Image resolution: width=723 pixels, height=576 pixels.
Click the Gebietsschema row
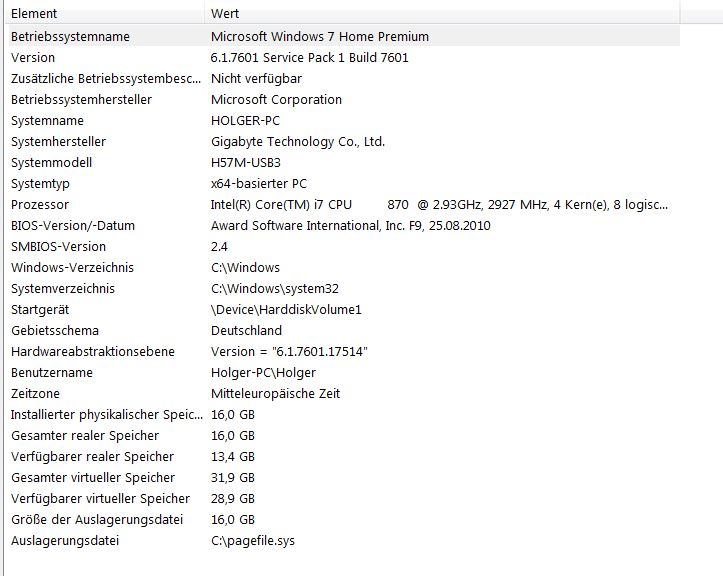click(55, 331)
